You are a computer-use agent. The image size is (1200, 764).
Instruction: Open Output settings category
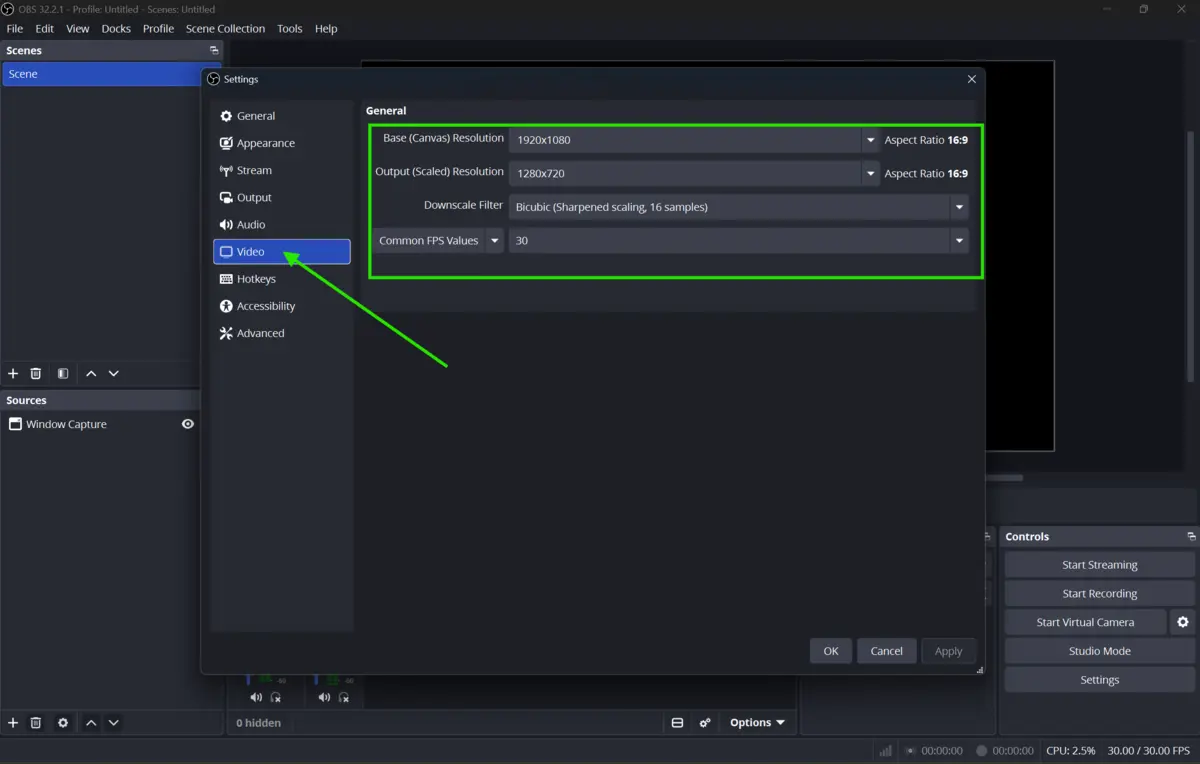coord(282,197)
